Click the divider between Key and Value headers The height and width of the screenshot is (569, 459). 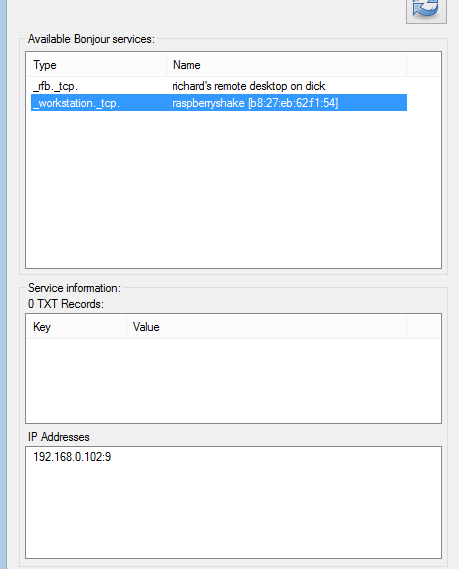point(127,327)
